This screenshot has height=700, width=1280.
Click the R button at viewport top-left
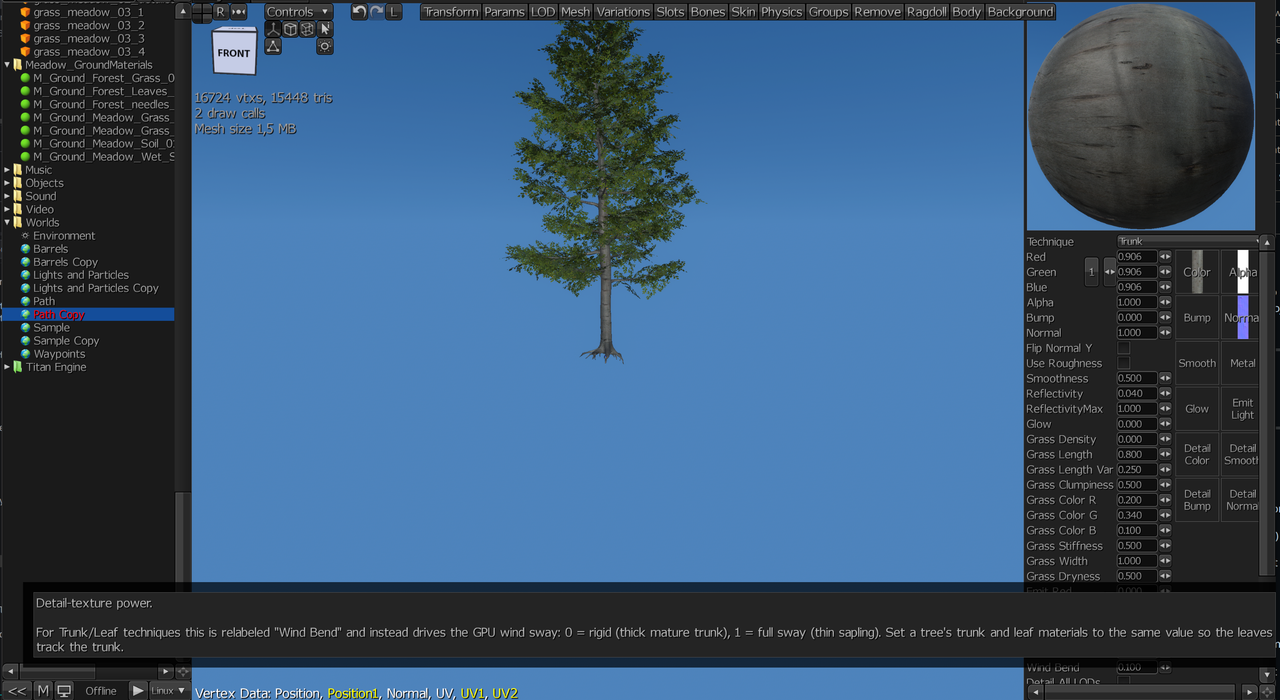[220, 12]
